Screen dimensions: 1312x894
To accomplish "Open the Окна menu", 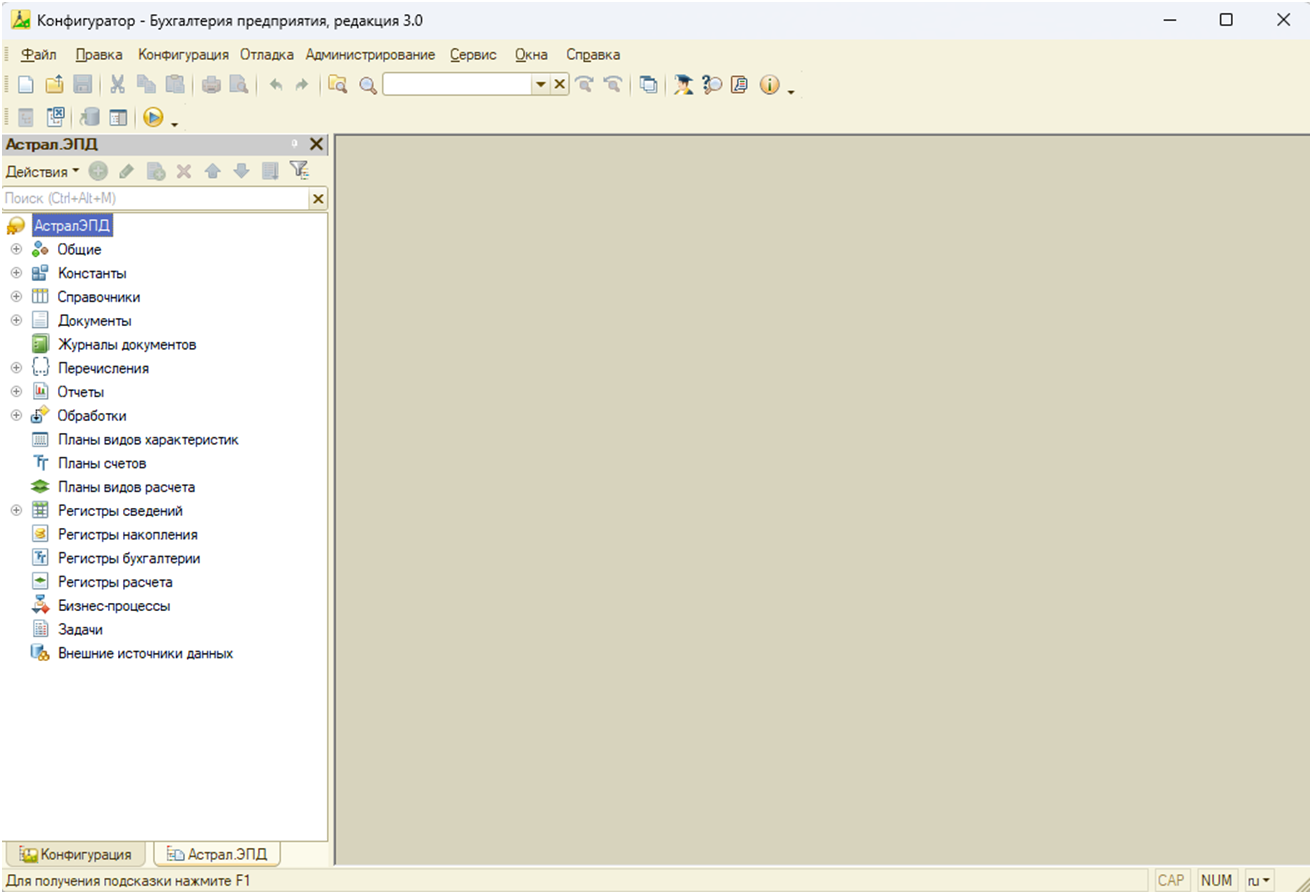I will click(531, 55).
